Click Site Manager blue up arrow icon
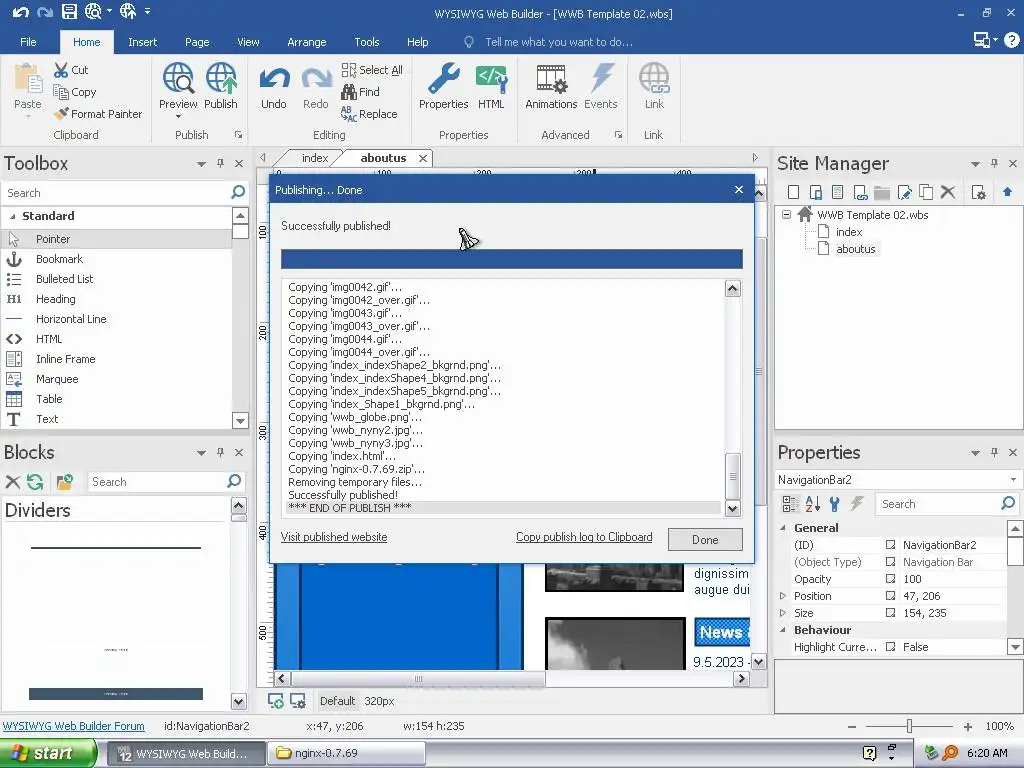Screen dimensions: 1024x768 coord(1007,192)
